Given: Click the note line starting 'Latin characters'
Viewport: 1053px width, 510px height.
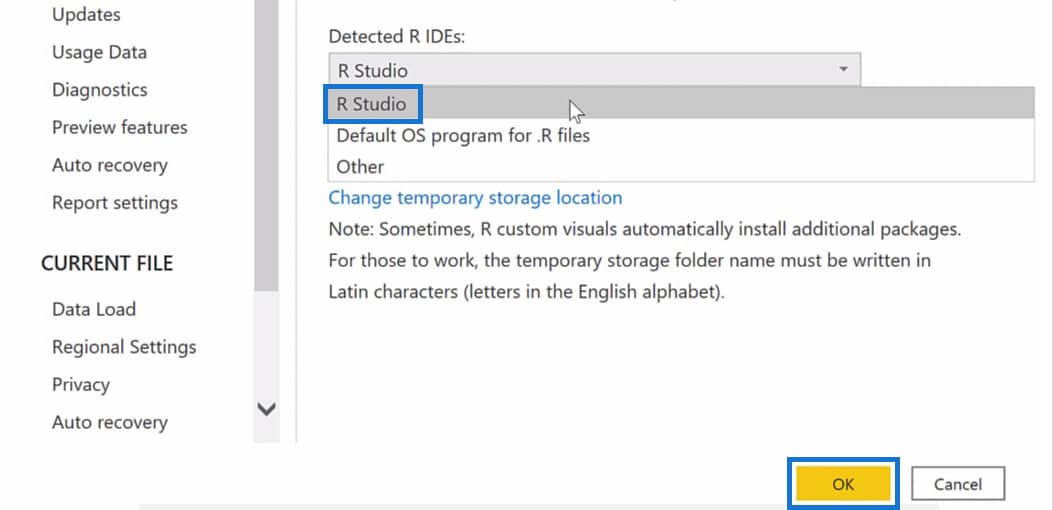Looking at the screenshot, I should point(526,292).
